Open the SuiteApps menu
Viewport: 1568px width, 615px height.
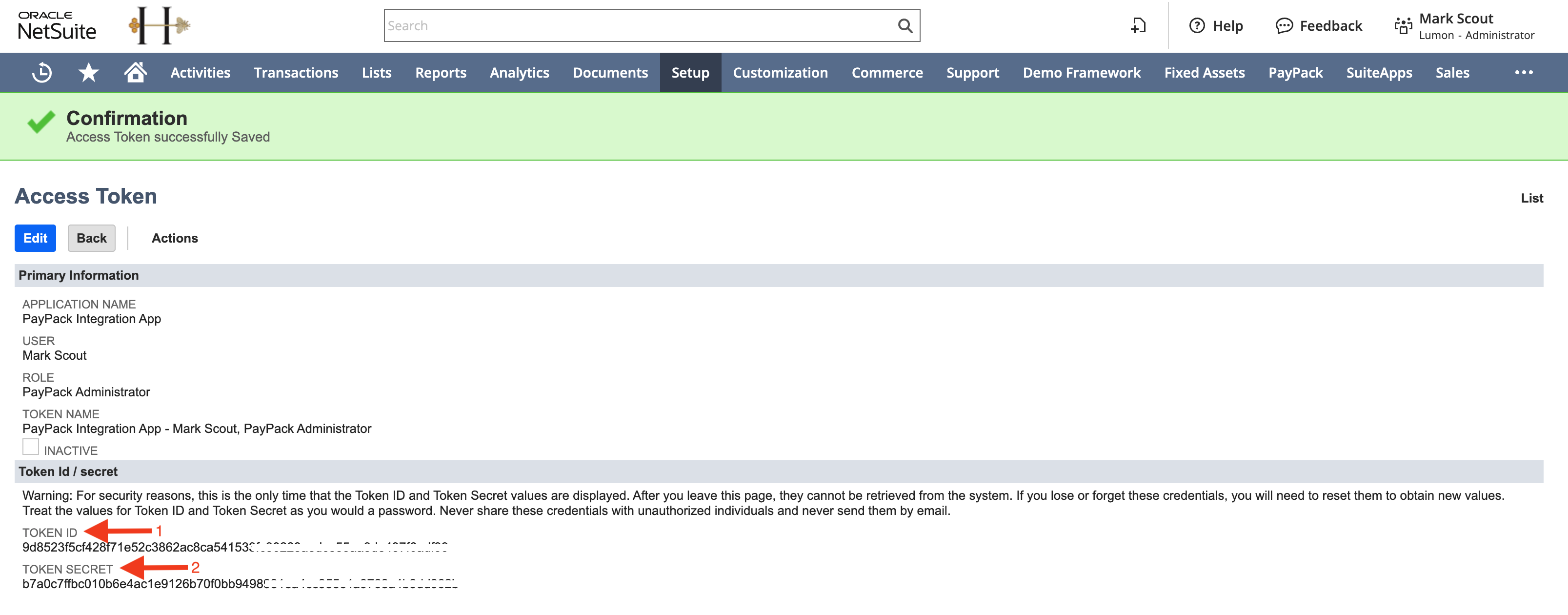(1379, 72)
